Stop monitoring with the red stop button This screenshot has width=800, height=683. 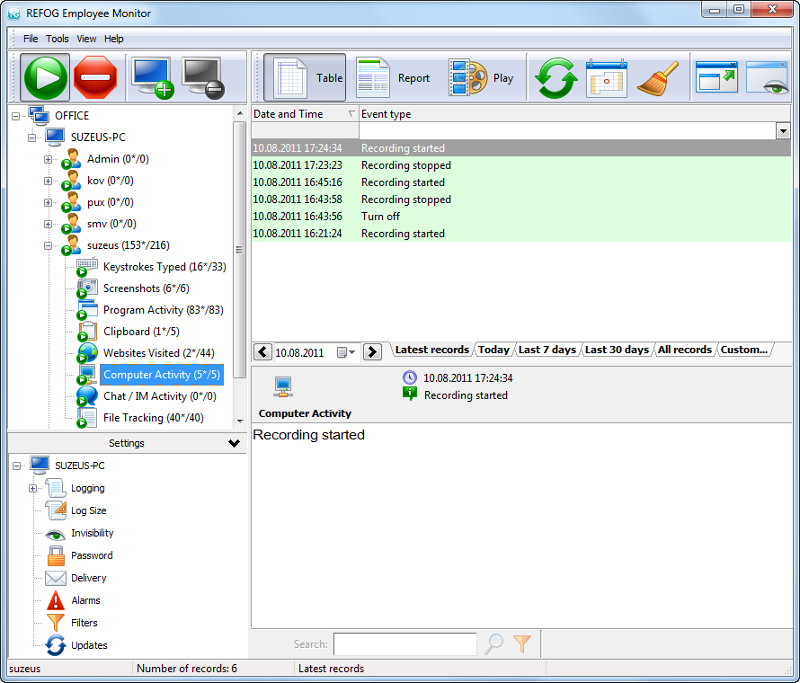[95, 78]
